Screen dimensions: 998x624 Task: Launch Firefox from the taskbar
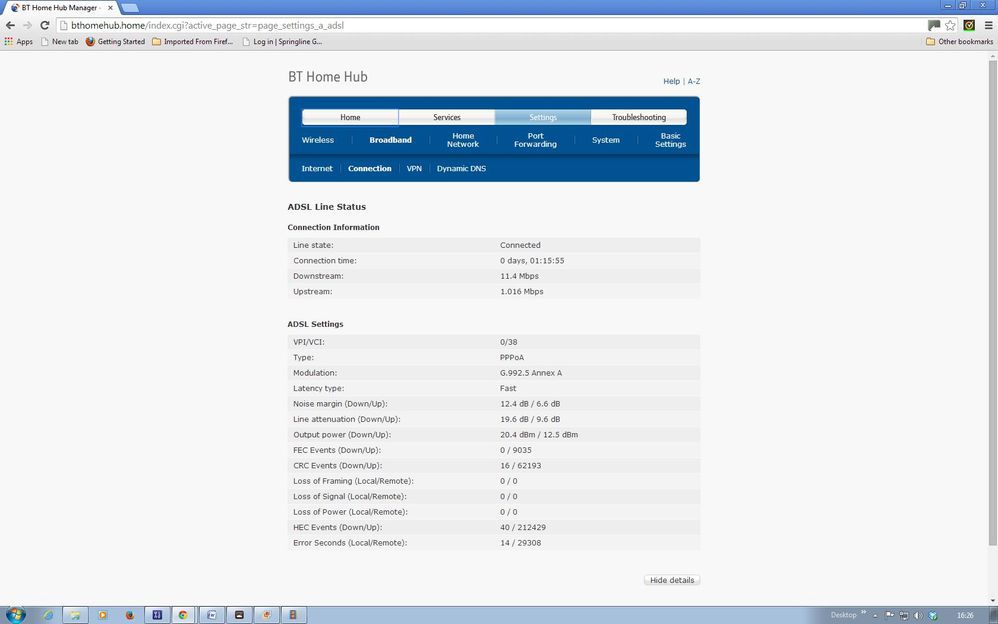pos(130,615)
